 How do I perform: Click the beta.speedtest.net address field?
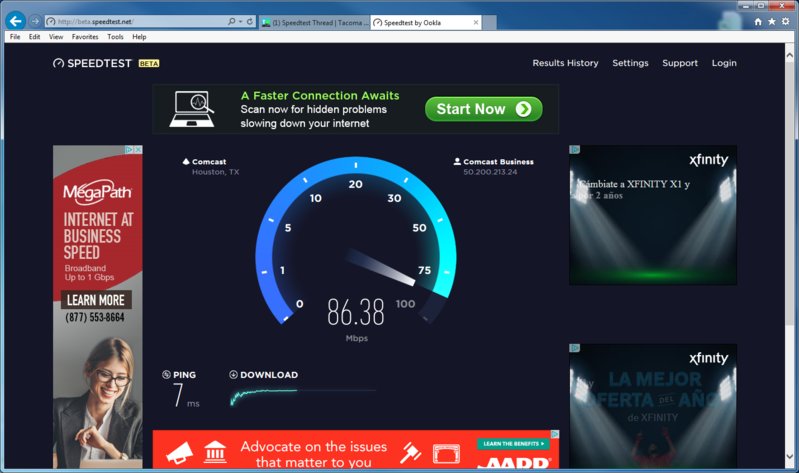(x=135, y=21)
